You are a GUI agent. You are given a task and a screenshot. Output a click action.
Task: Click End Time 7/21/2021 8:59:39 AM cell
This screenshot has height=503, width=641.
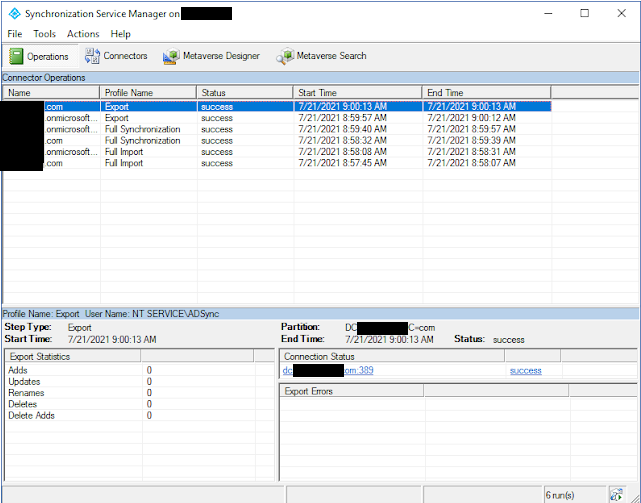click(471, 141)
